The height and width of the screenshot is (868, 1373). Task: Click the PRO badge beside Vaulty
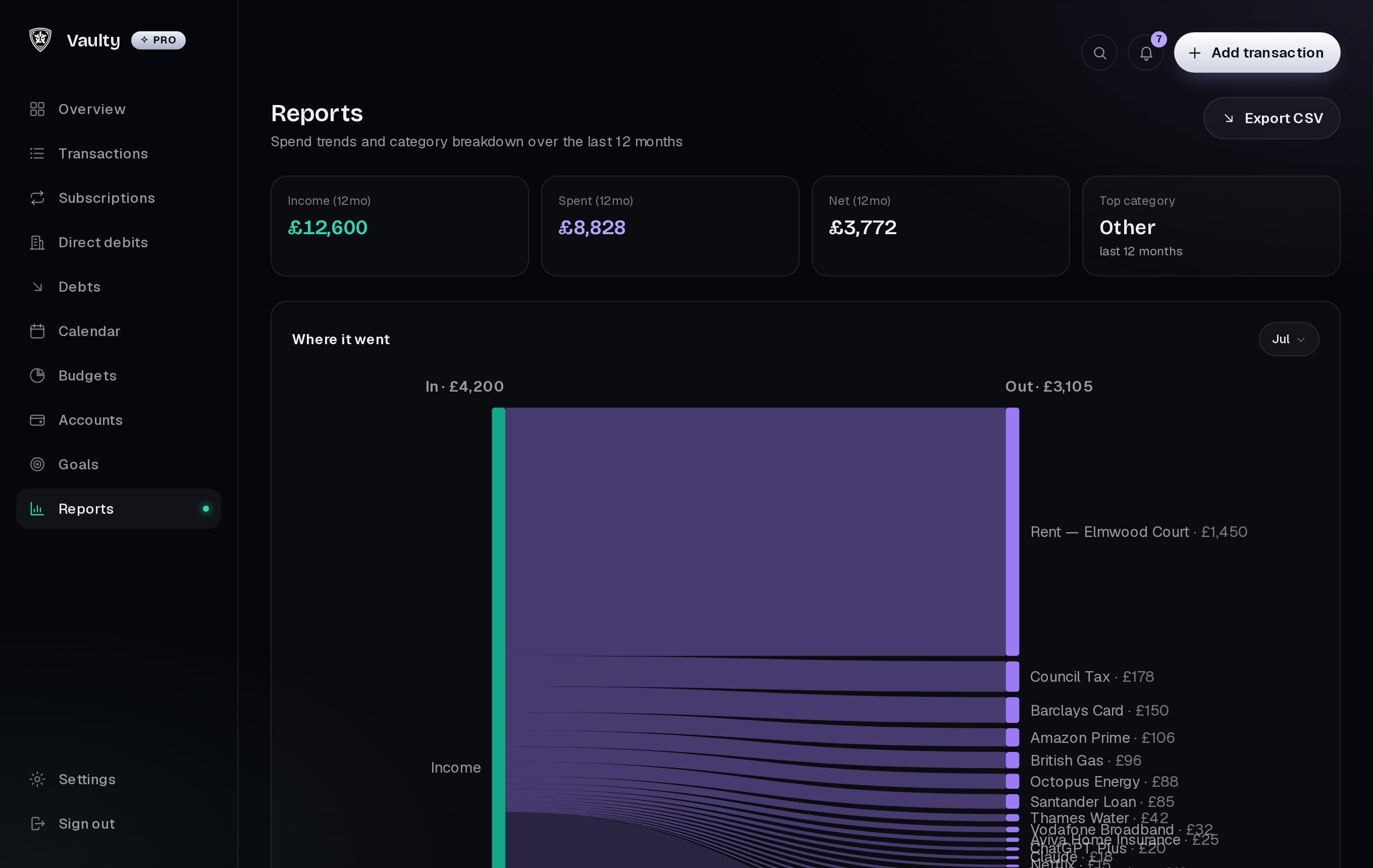[159, 40]
